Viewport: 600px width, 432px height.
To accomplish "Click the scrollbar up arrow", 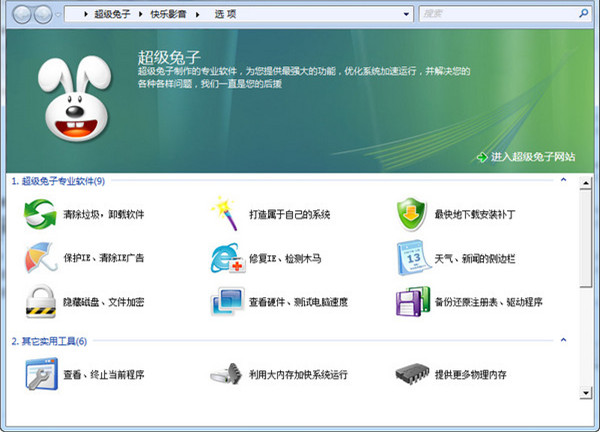I will [x=585, y=183].
